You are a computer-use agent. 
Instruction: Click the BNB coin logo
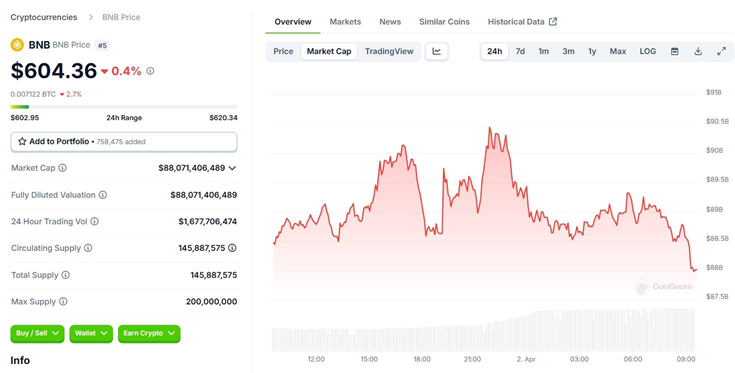17,45
